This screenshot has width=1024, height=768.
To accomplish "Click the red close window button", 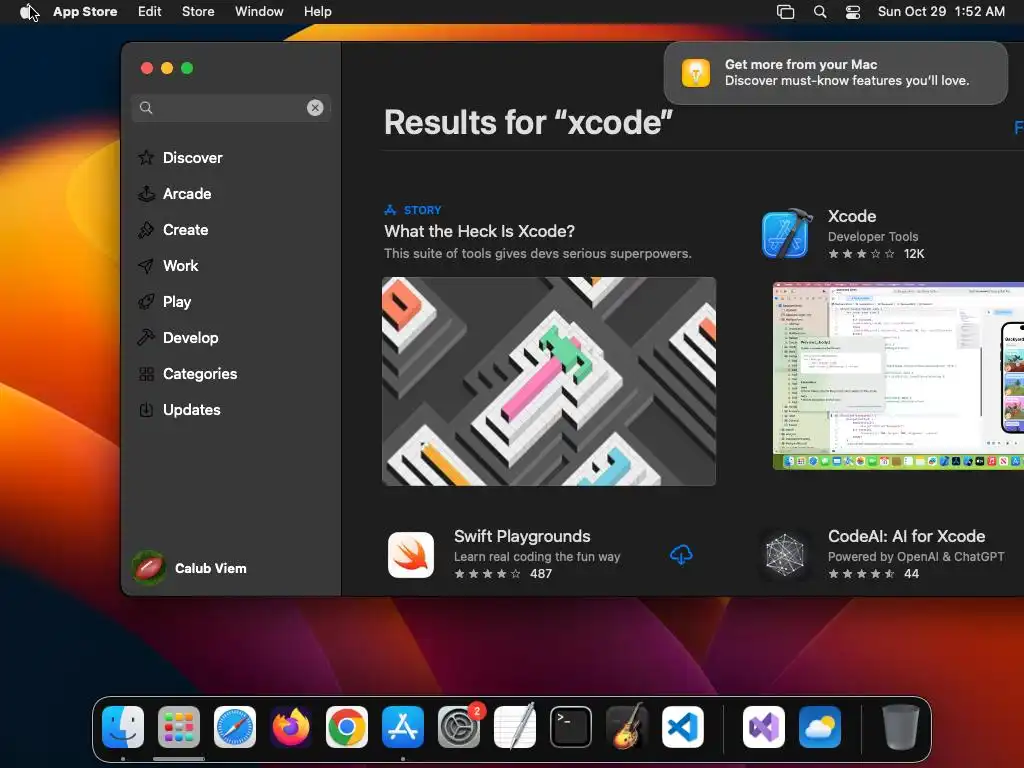I will [x=147, y=68].
